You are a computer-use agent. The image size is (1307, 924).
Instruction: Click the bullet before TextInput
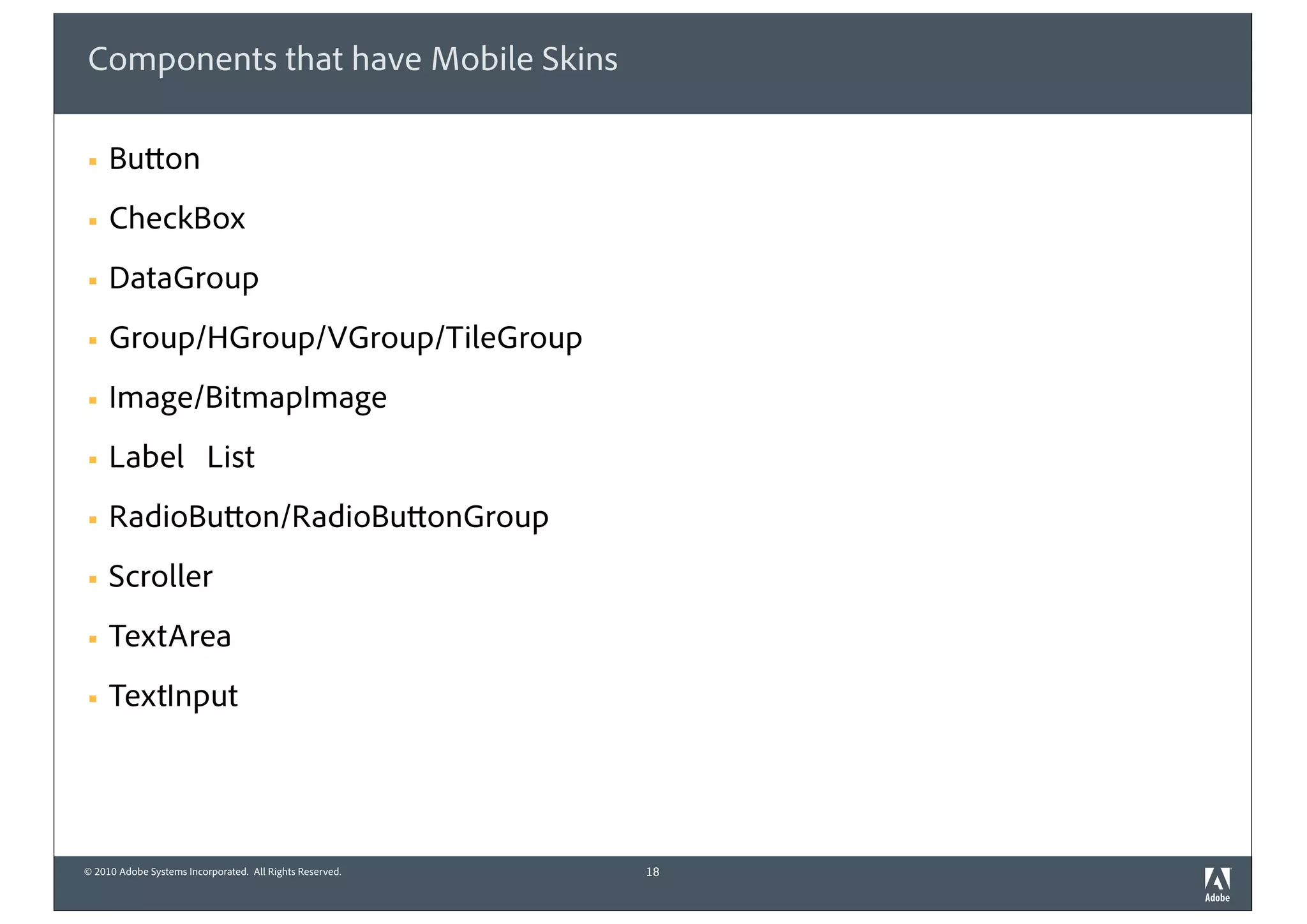click(93, 699)
